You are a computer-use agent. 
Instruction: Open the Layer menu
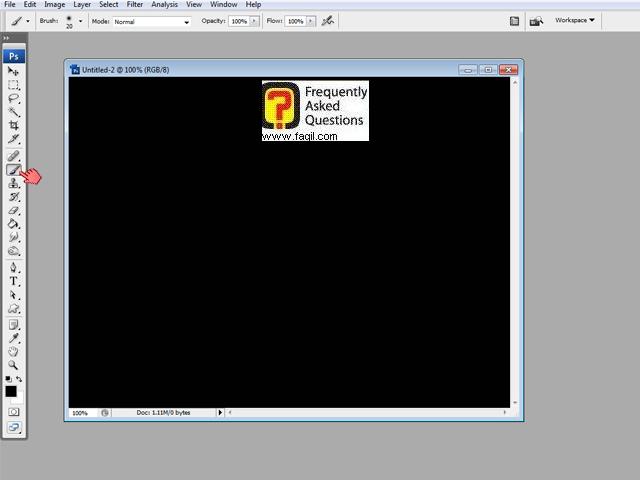click(82, 5)
